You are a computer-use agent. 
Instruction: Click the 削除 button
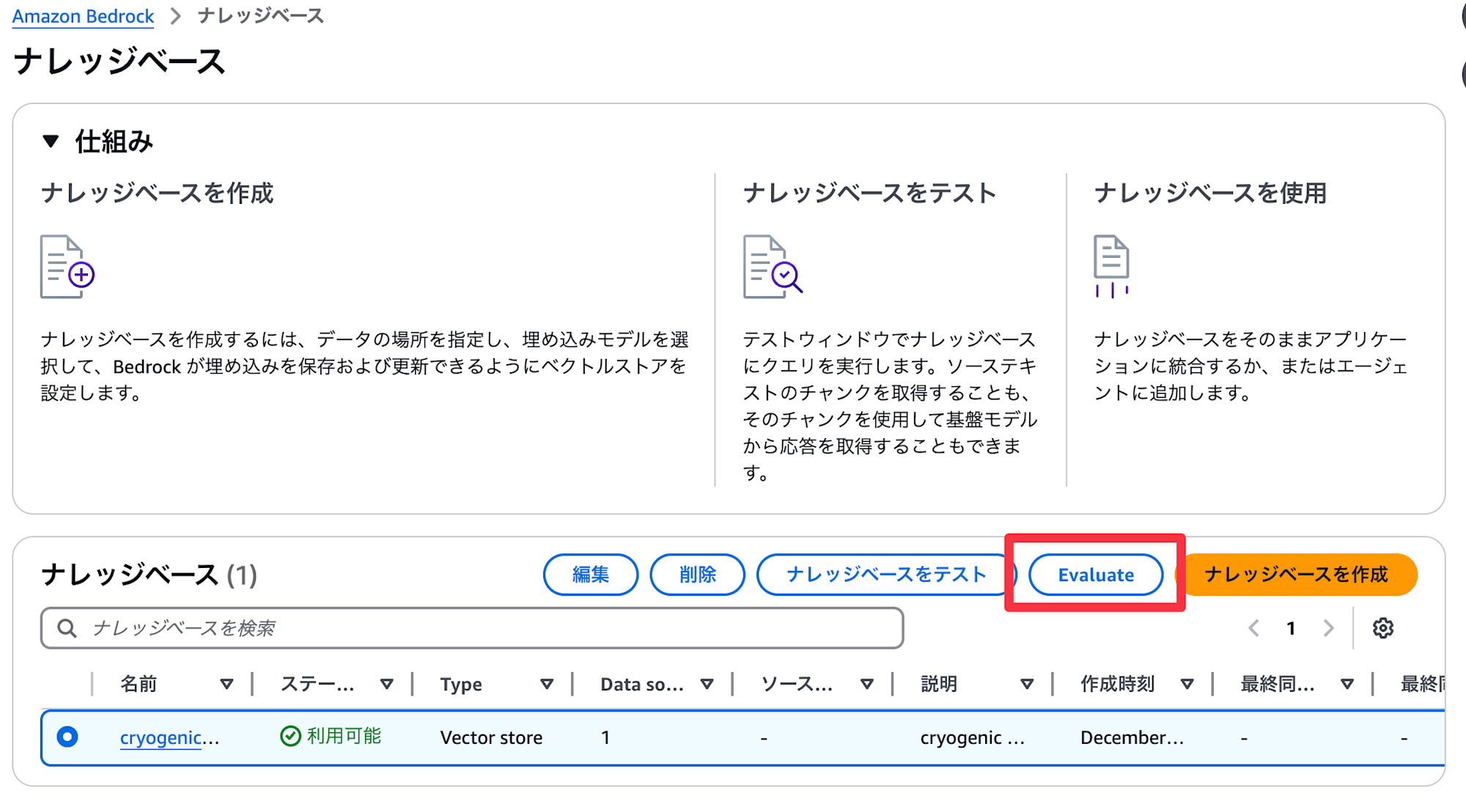click(697, 575)
